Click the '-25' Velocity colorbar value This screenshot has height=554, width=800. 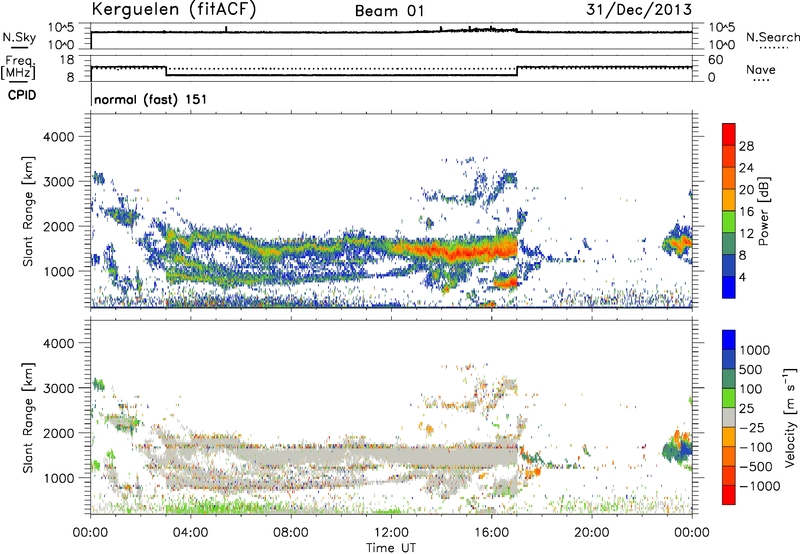pos(753,428)
